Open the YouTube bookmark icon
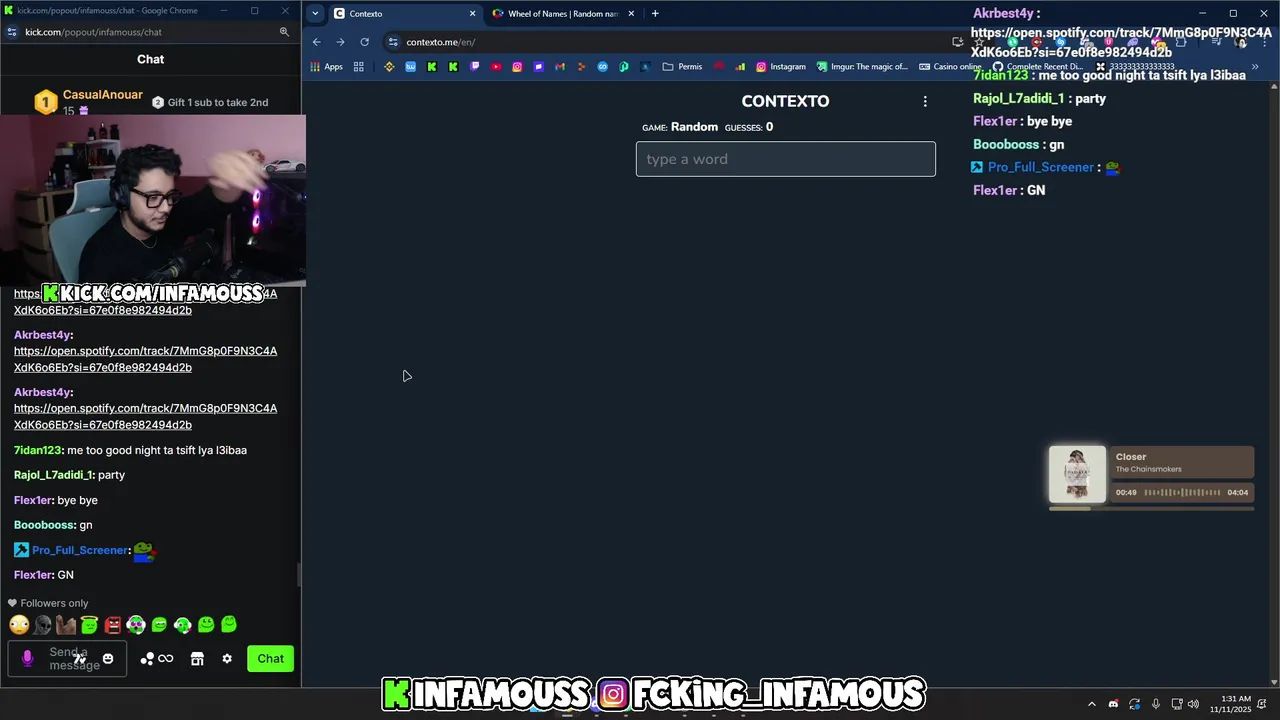1280x720 pixels. pos(496,67)
